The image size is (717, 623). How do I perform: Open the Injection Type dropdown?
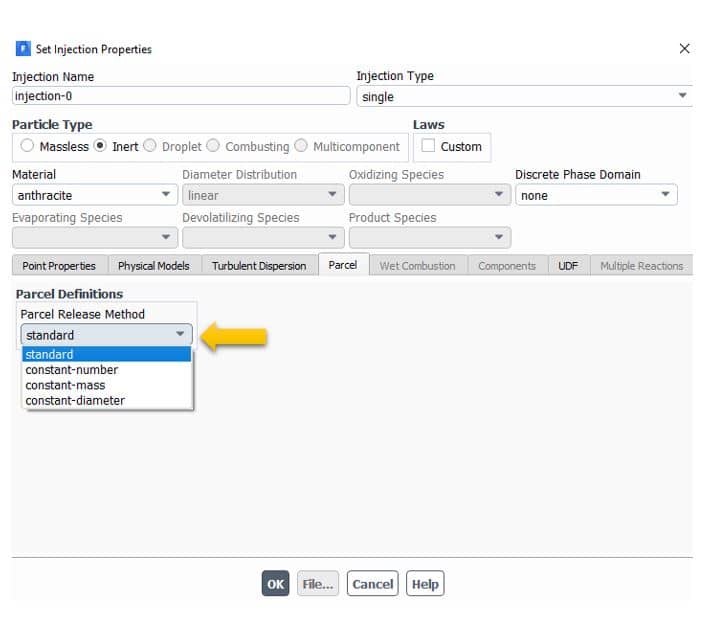coord(524,97)
